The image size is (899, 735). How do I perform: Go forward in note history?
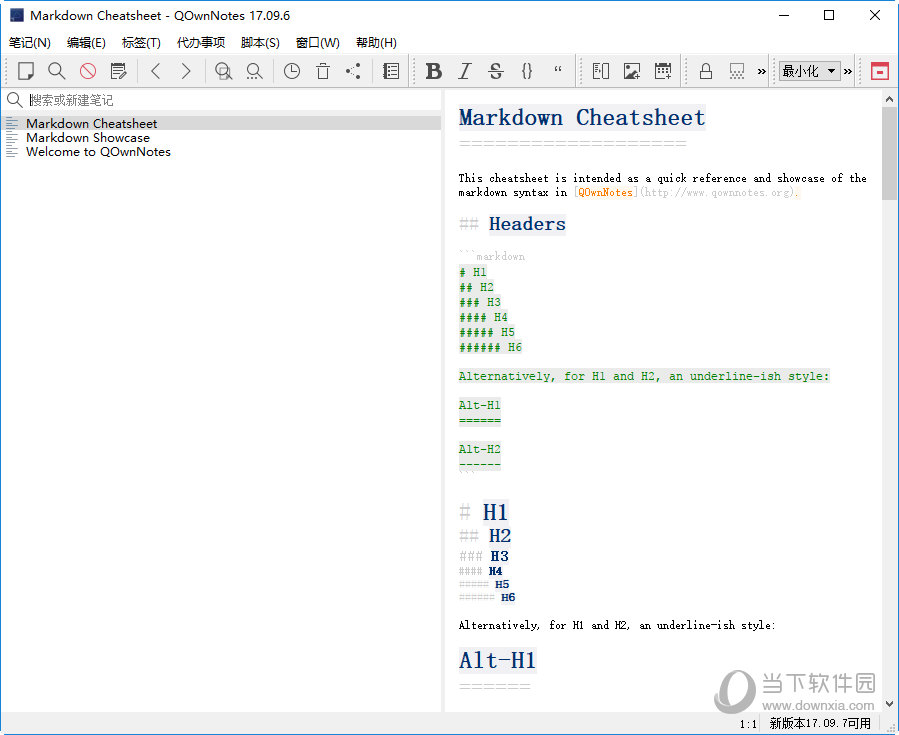coord(186,71)
